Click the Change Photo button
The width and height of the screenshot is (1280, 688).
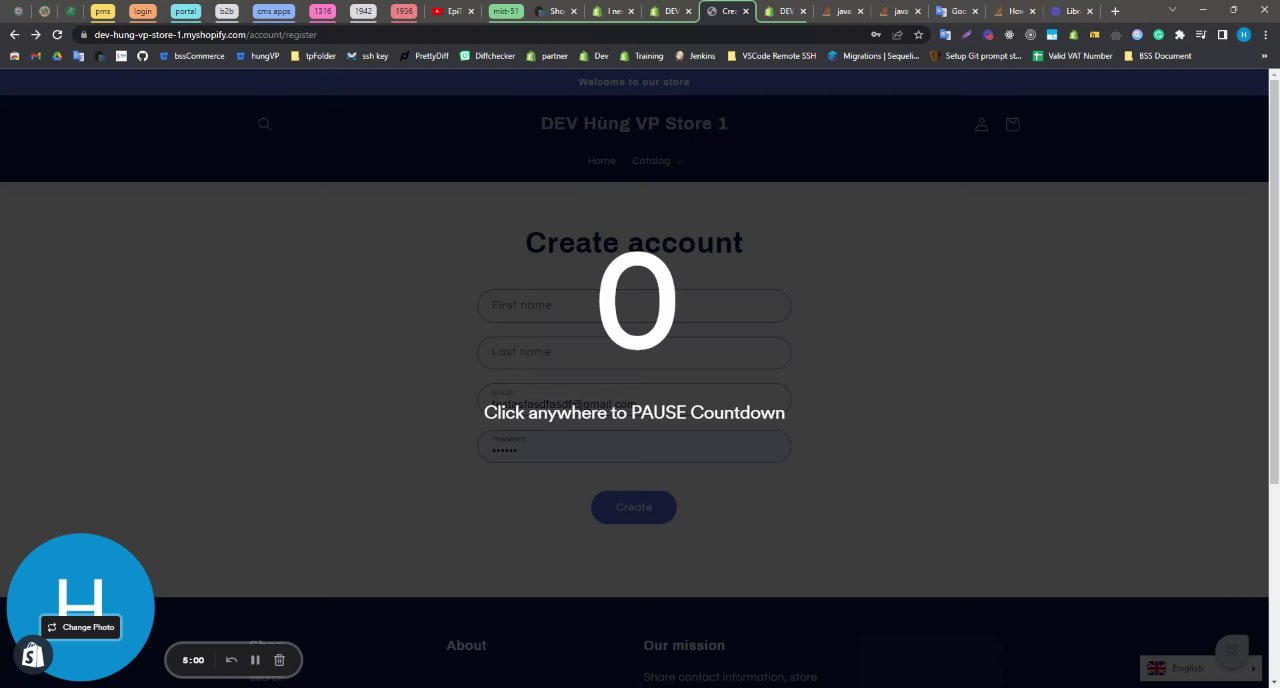(81, 627)
